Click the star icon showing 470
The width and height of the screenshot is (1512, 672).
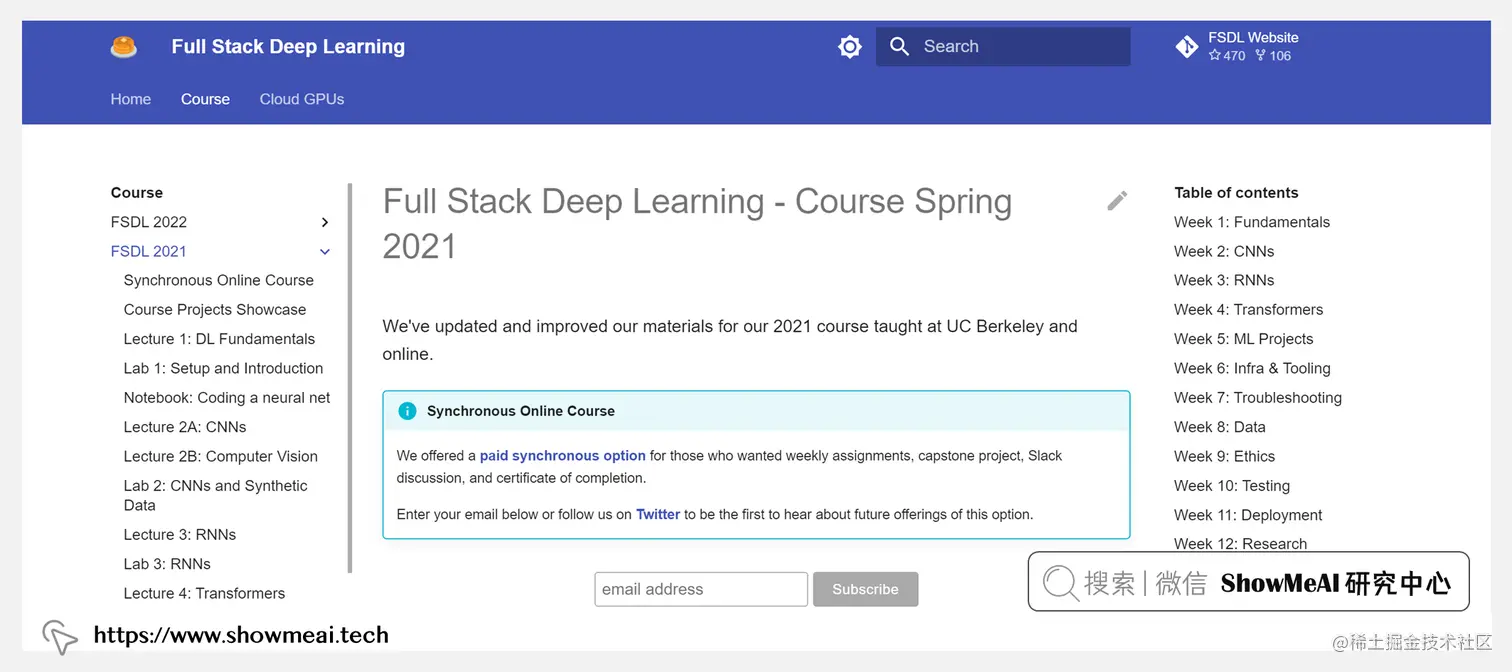coord(1216,56)
